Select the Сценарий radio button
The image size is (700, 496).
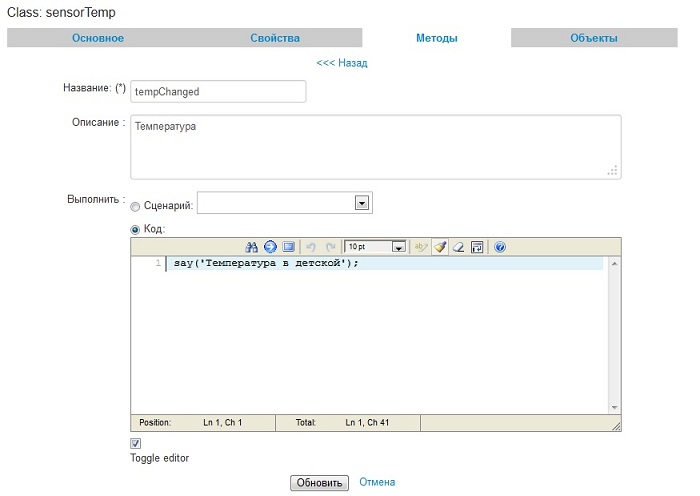coord(135,205)
